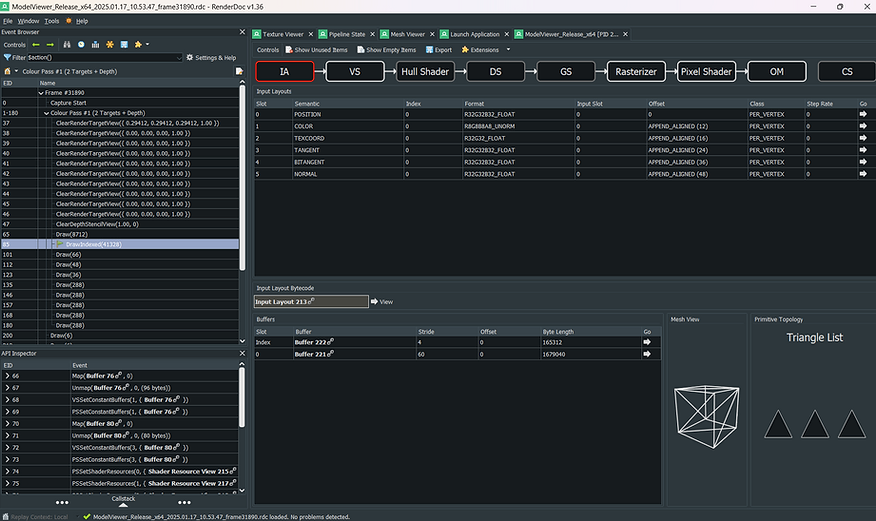Expand API Inspector row 68 VSSetConstantBuffers
The height and width of the screenshot is (521, 876).
click(x=7, y=400)
